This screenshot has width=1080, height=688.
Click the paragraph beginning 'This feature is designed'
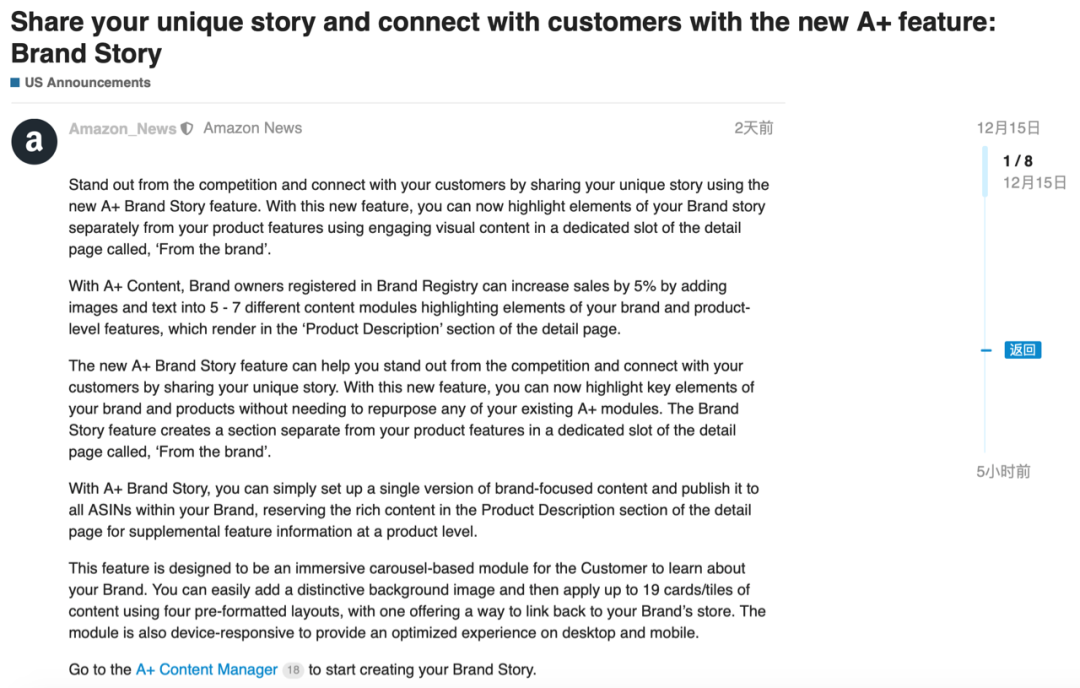click(417, 601)
